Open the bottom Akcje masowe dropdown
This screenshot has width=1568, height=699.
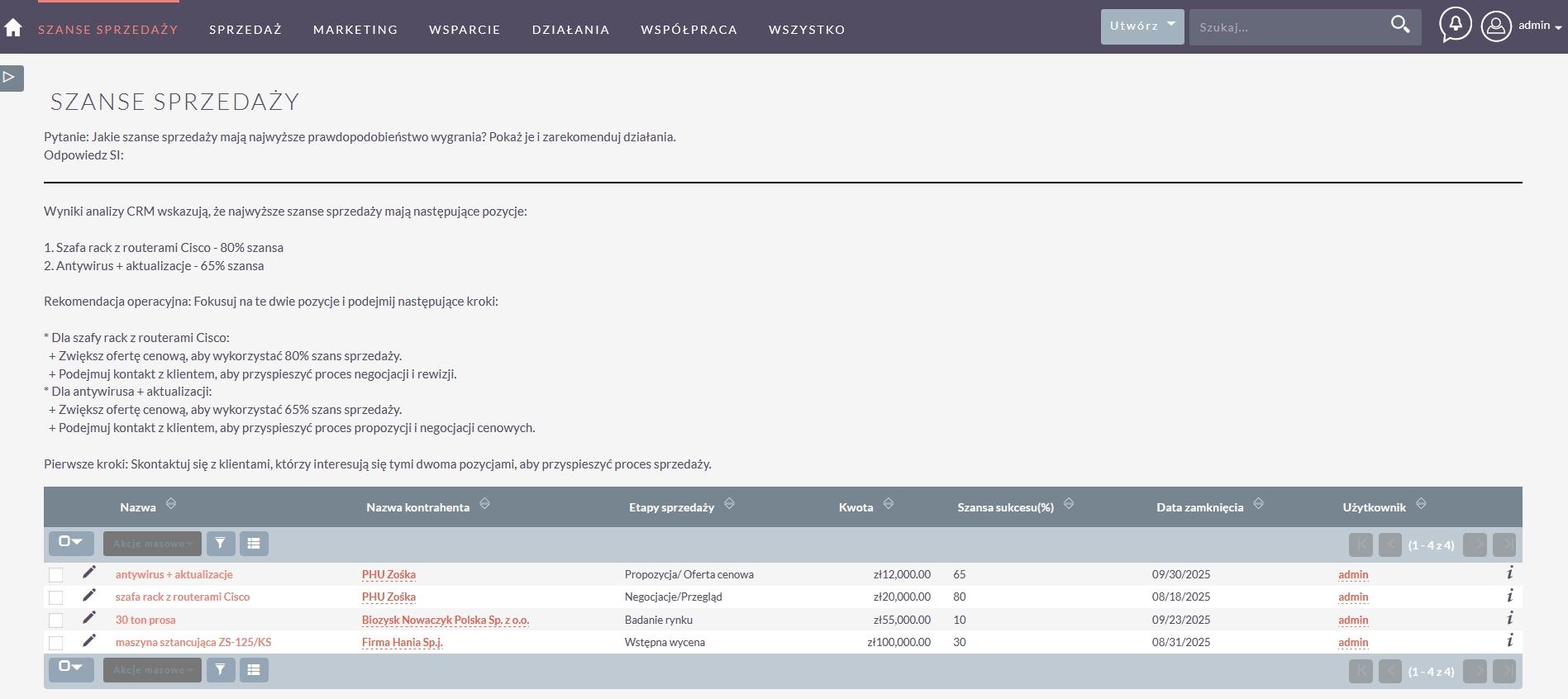pos(152,670)
